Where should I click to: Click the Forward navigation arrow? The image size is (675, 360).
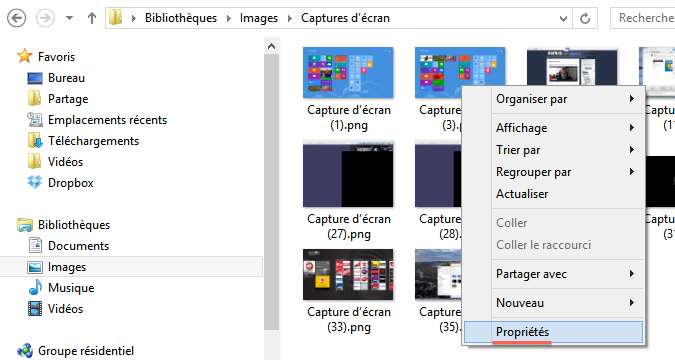point(45,18)
